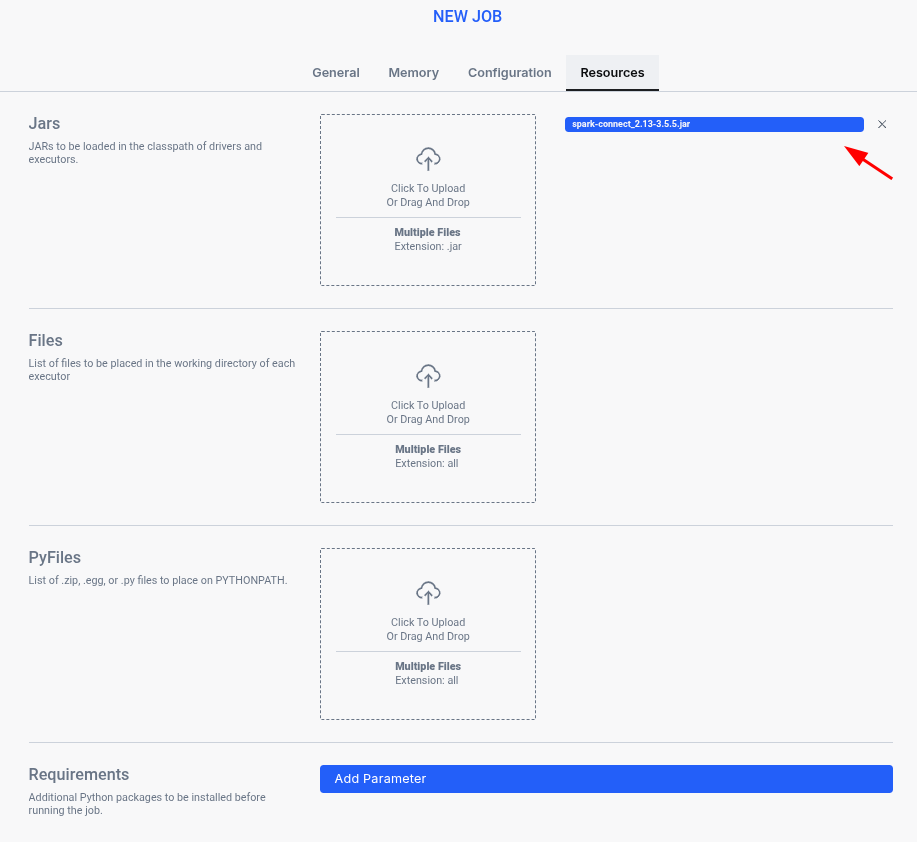This screenshot has width=917, height=842.
Task: Click the Files upload dropzone
Action: pos(428,417)
